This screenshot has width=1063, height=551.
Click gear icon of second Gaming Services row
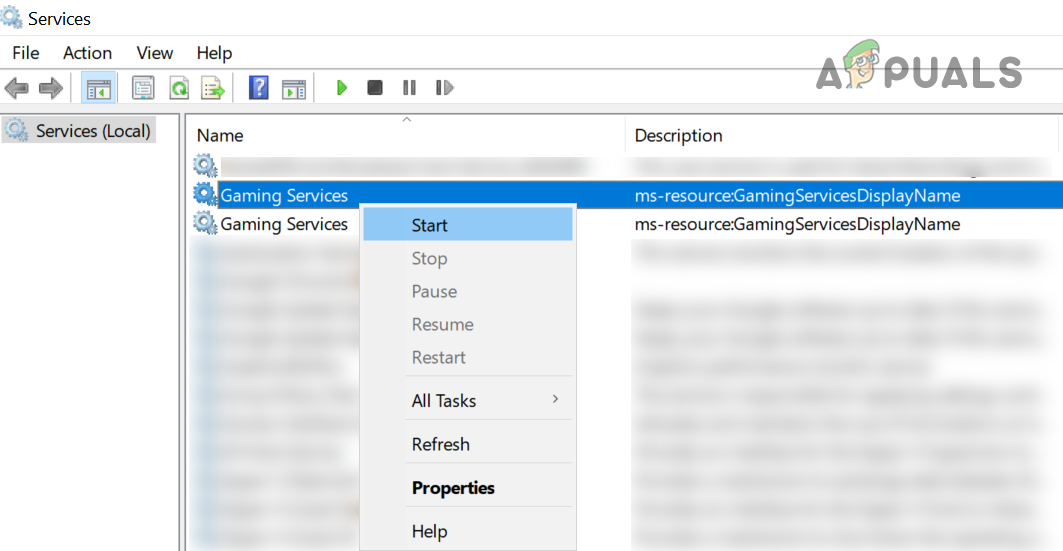point(205,222)
